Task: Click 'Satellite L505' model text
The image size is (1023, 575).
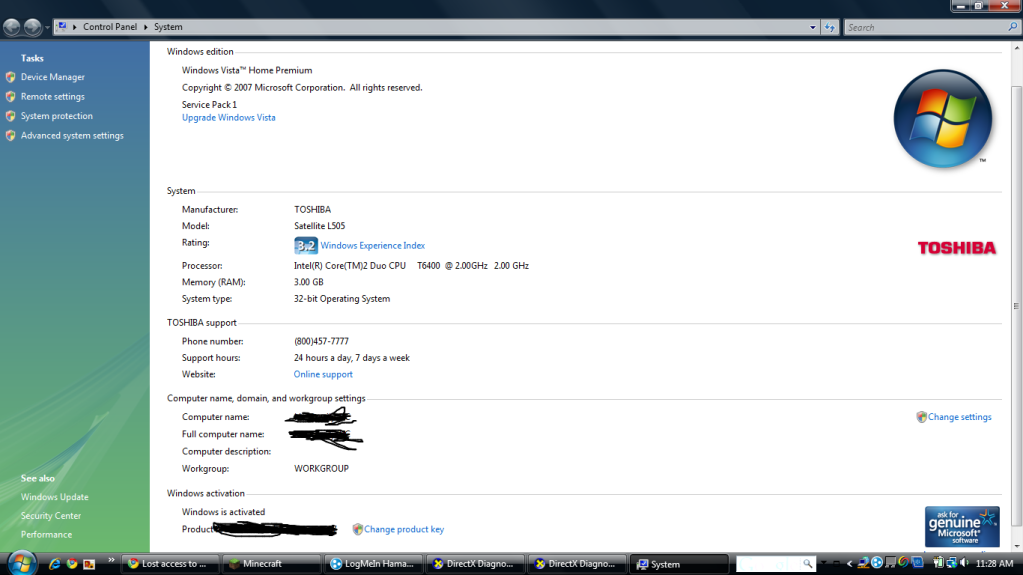Action: pyautogui.click(x=319, y=226)
